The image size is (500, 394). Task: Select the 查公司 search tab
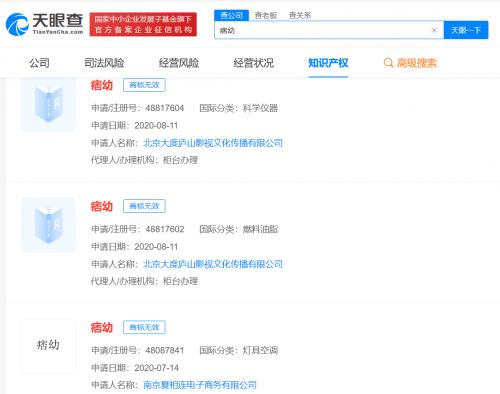coord(231,15)
